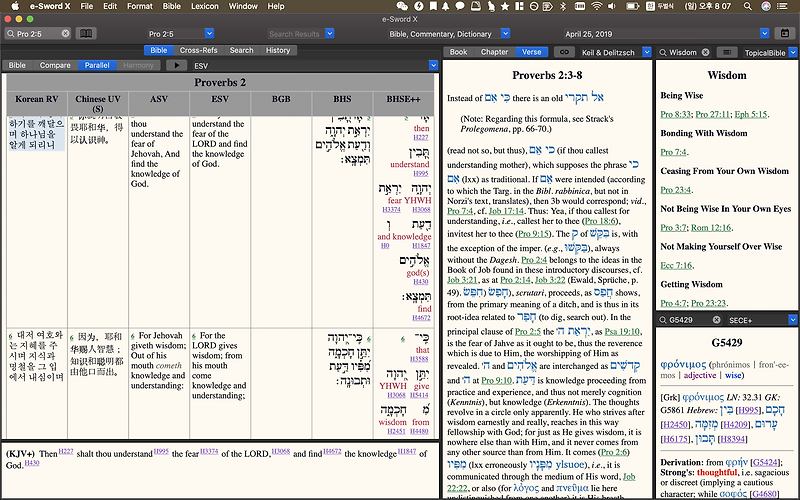
Task: Open Siri from menu bar
Action: pos(765,6)
